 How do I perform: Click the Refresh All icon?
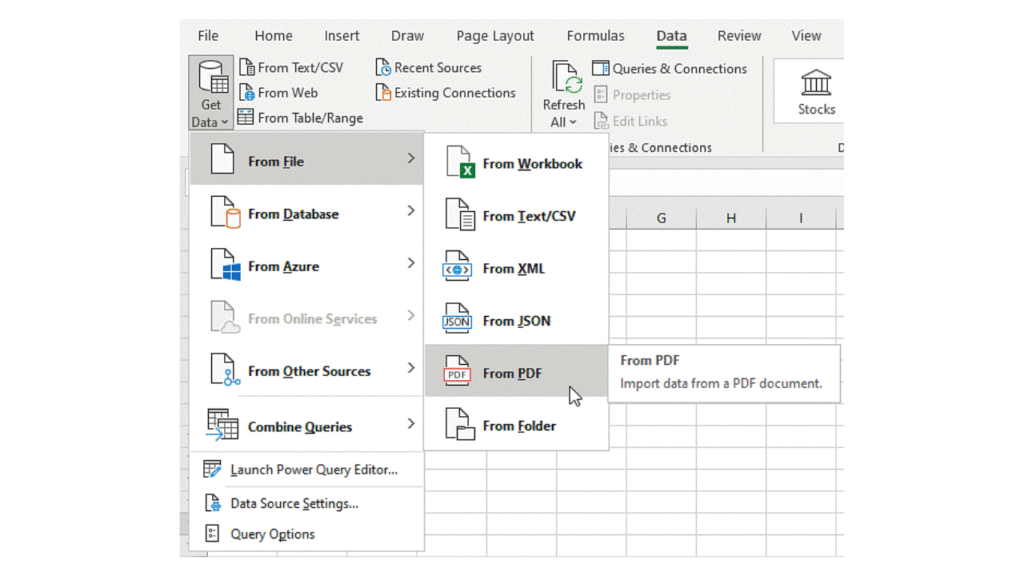tap(566, 77)
